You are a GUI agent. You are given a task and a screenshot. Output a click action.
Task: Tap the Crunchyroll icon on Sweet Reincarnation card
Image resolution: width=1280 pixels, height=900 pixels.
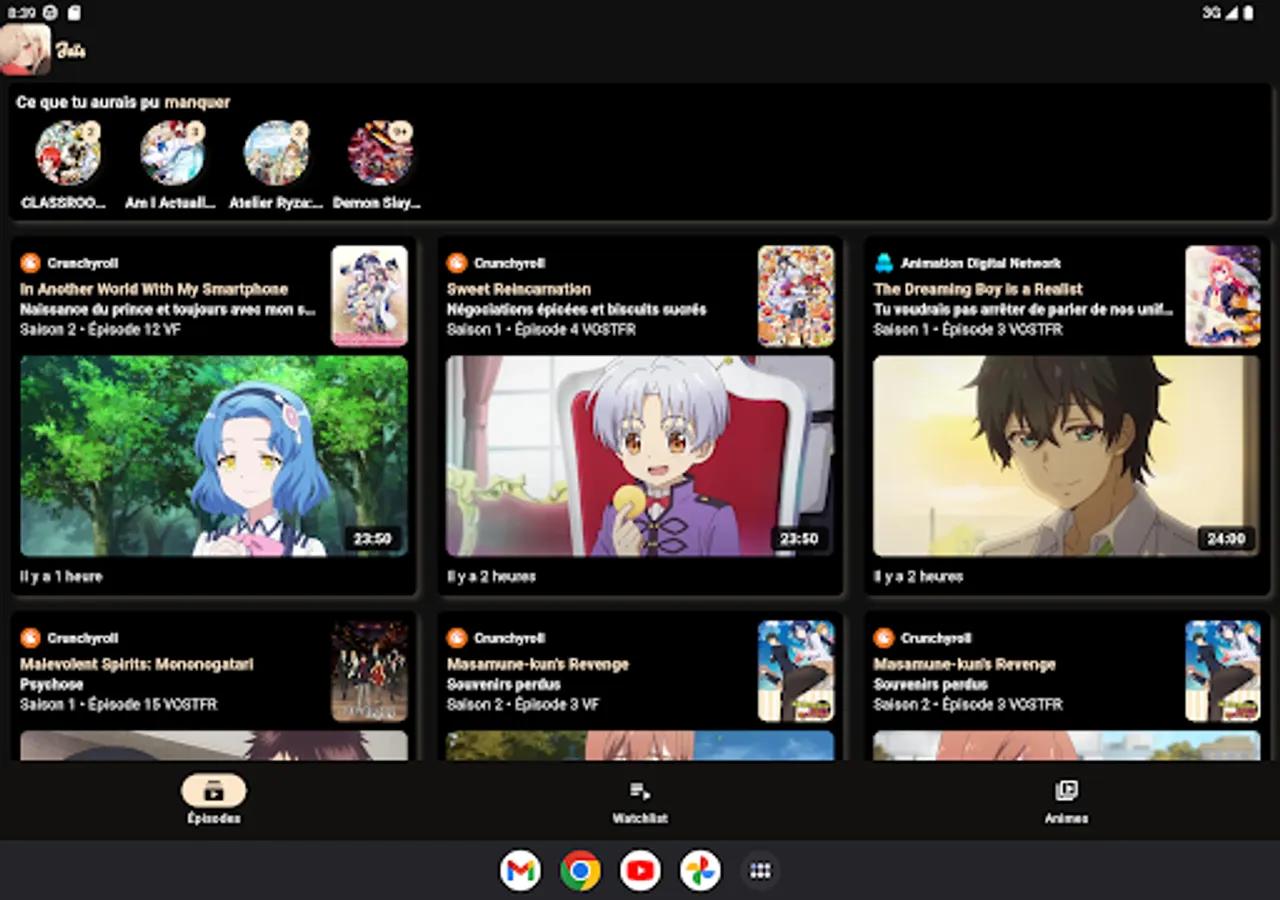point(457,263)
